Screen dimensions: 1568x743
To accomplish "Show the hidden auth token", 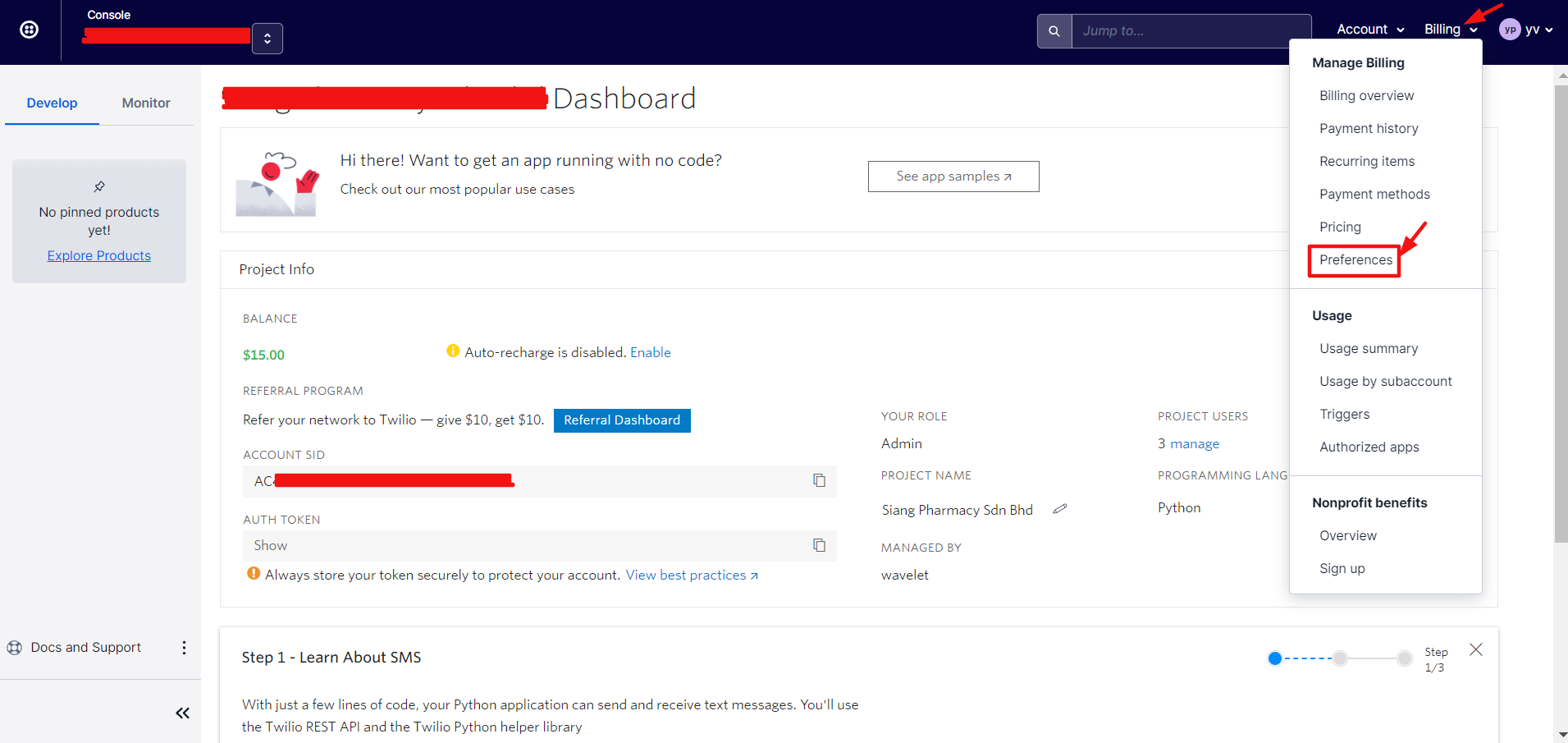I will [x=271, y=545].
